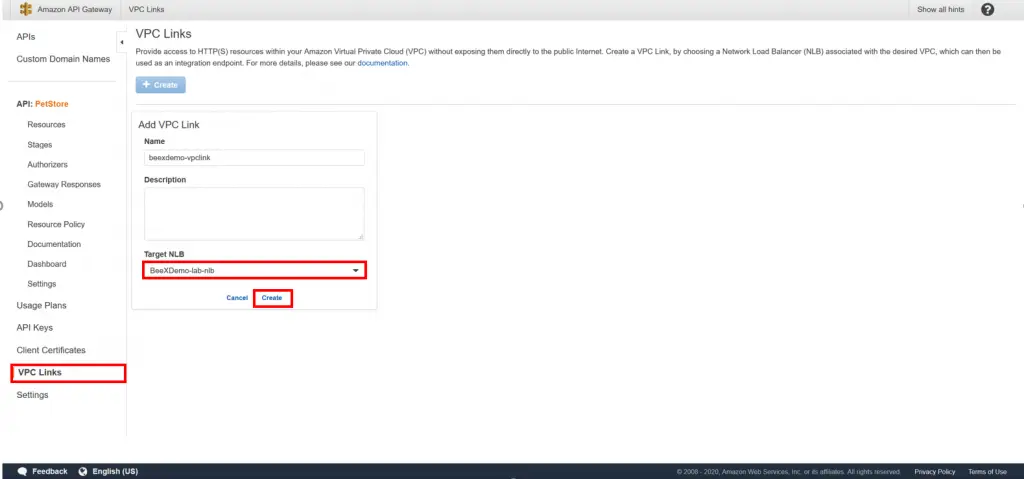Click the Amazon API Gateway logo icon
This screenshot has width=1024, height=479.
click(x=25, y=9)
